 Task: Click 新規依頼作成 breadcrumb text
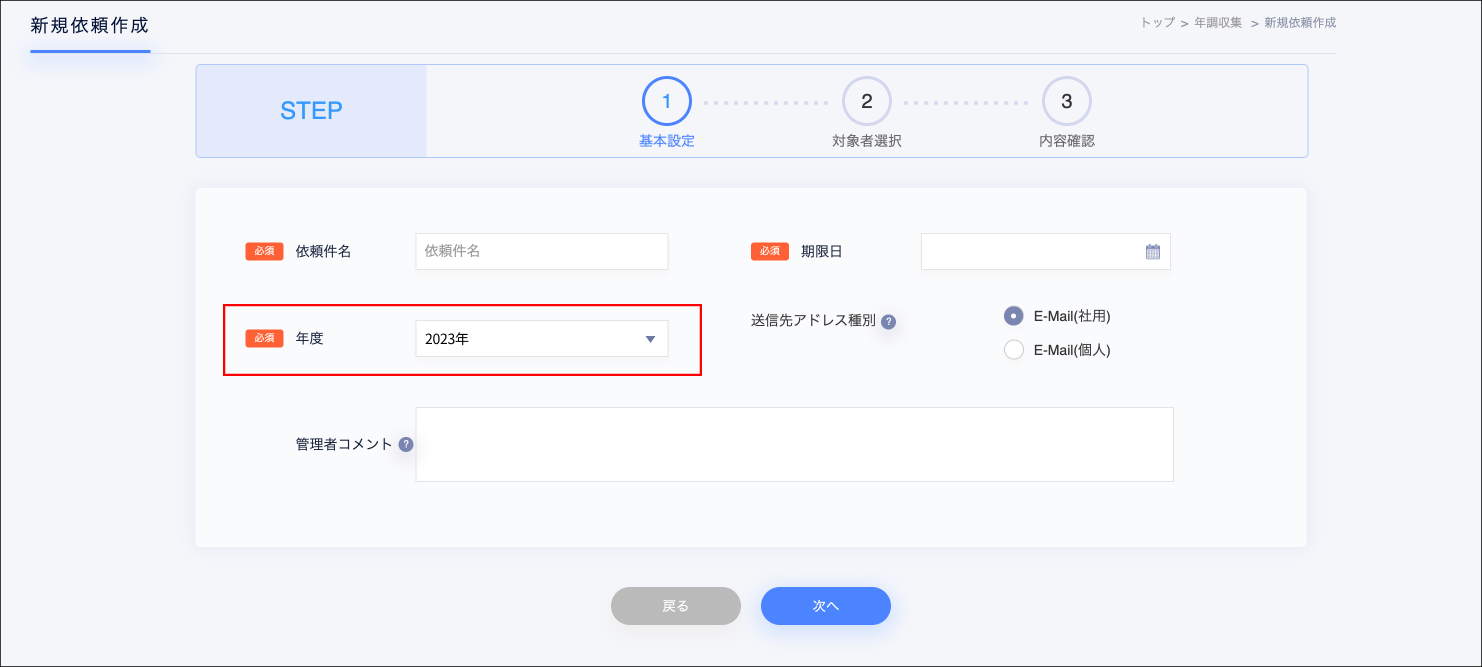[x=1300, y=22]
